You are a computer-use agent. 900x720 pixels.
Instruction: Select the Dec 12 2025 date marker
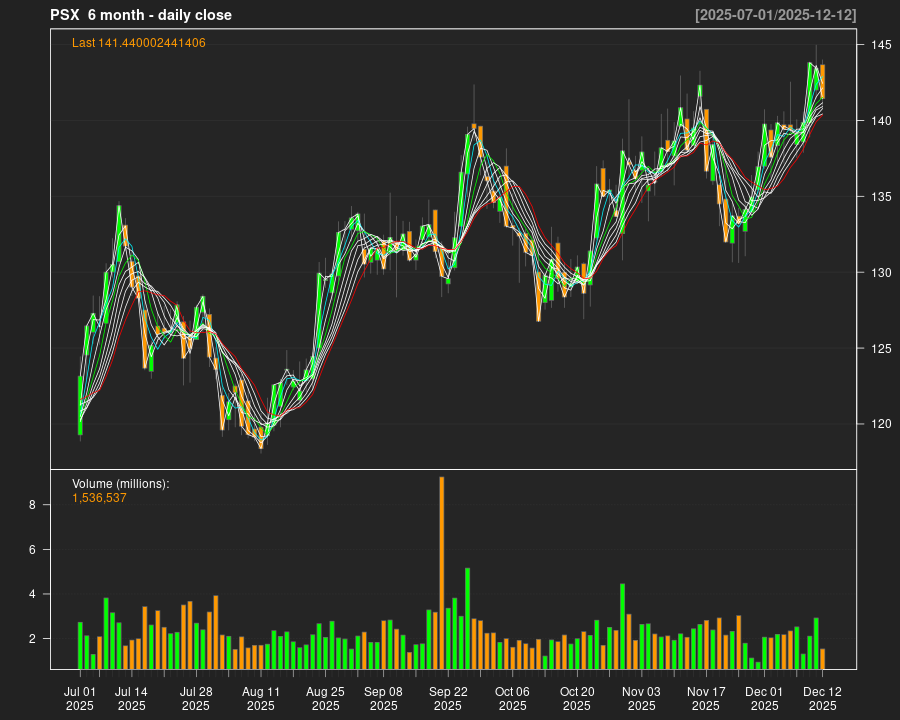[822, 698]
